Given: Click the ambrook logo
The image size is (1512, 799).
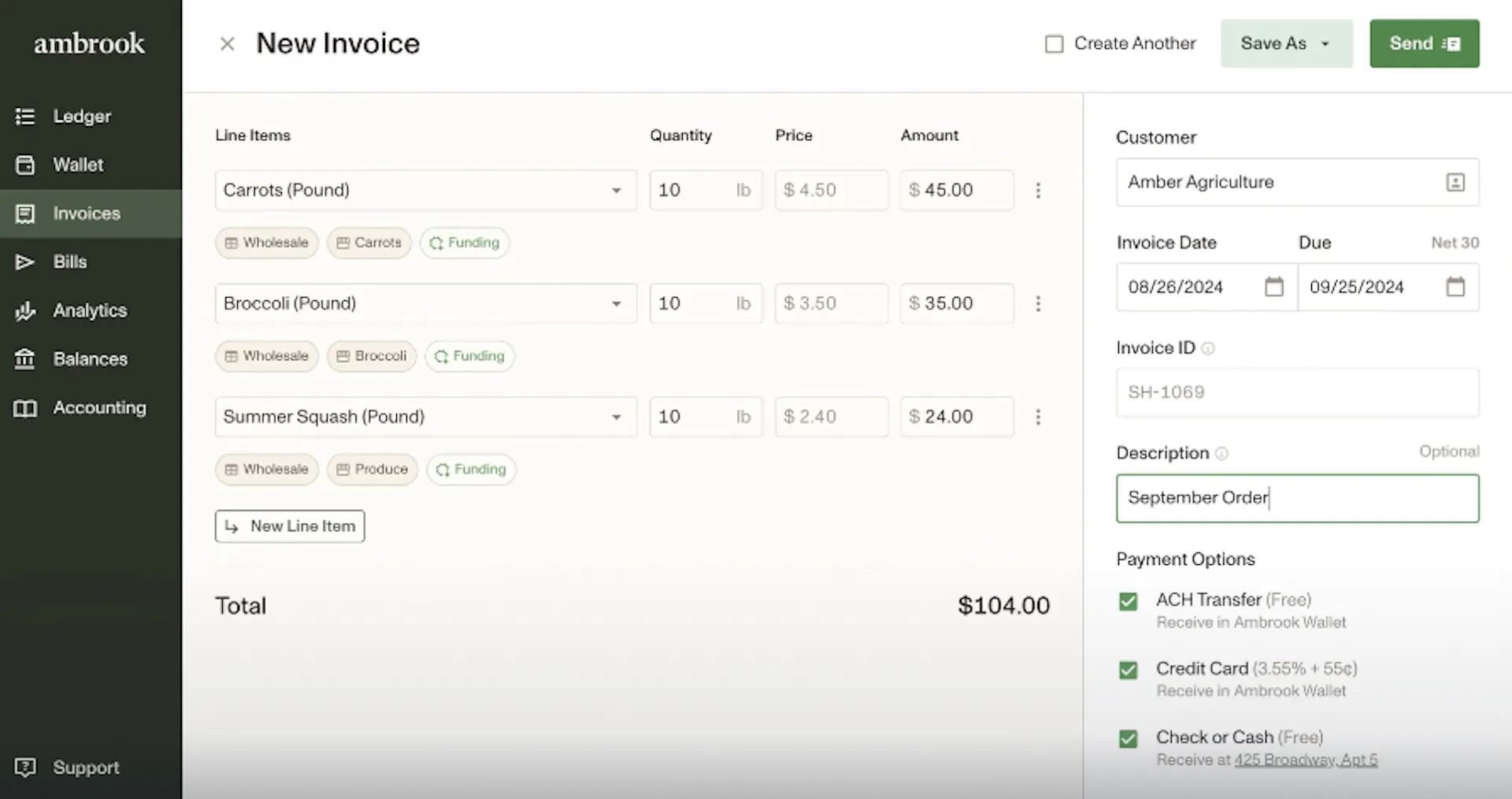Looking at the screenshot, I should [89, 43].
